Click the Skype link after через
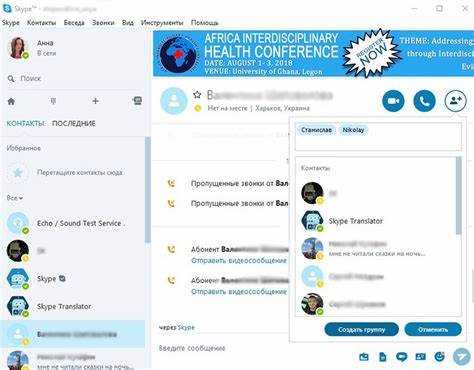 tap(186, 328)
